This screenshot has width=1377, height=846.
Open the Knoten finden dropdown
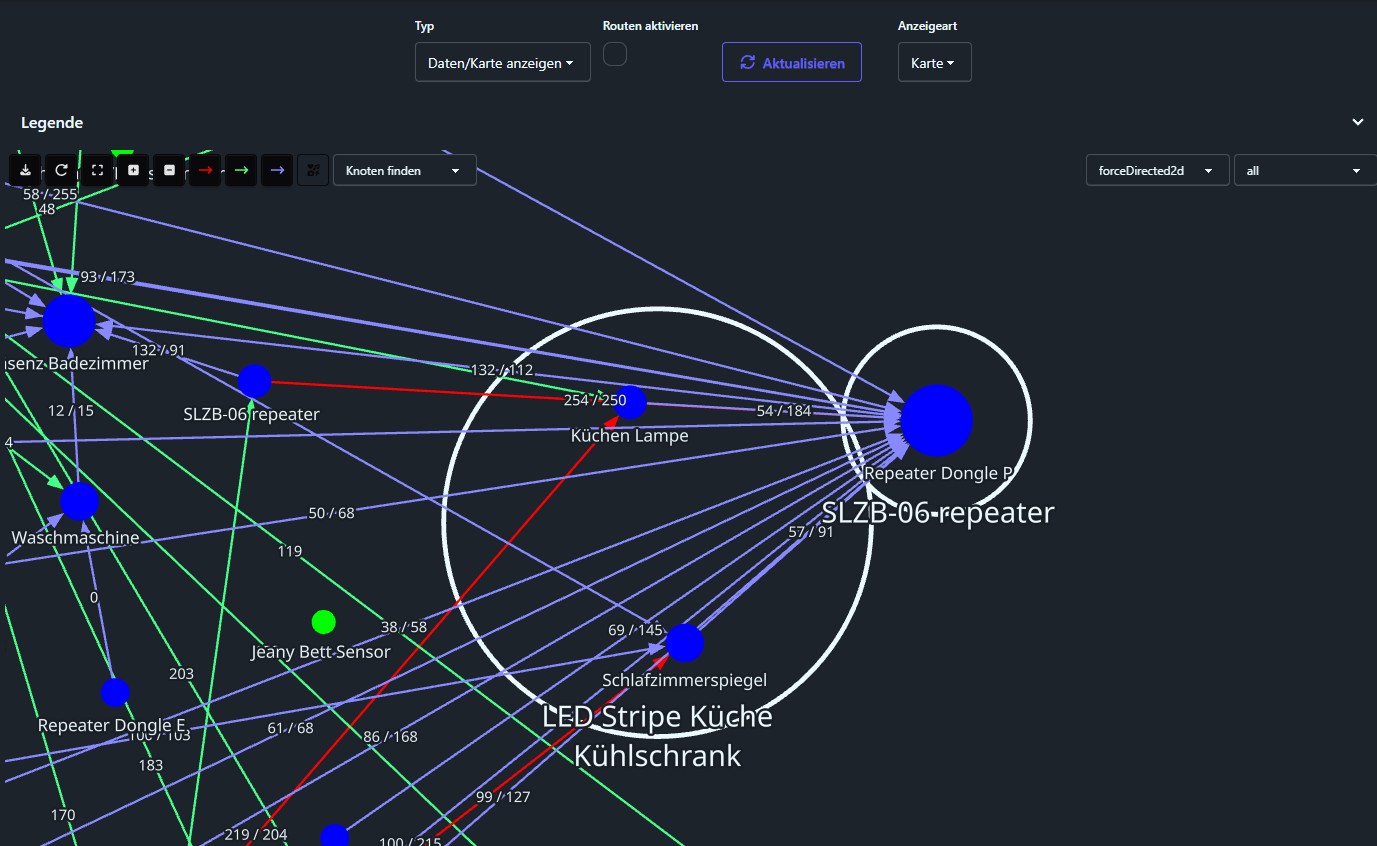[404, 170]
